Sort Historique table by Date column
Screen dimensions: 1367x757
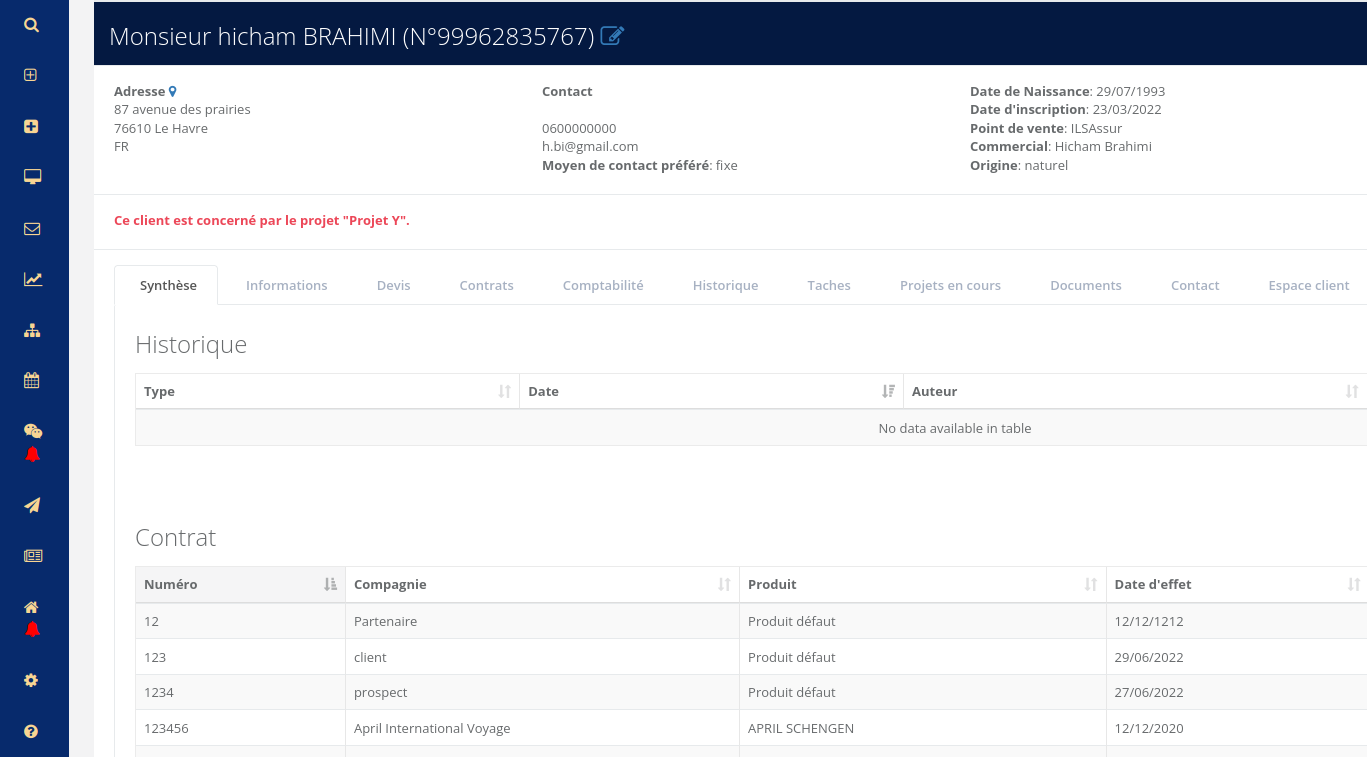pos(710,392)
